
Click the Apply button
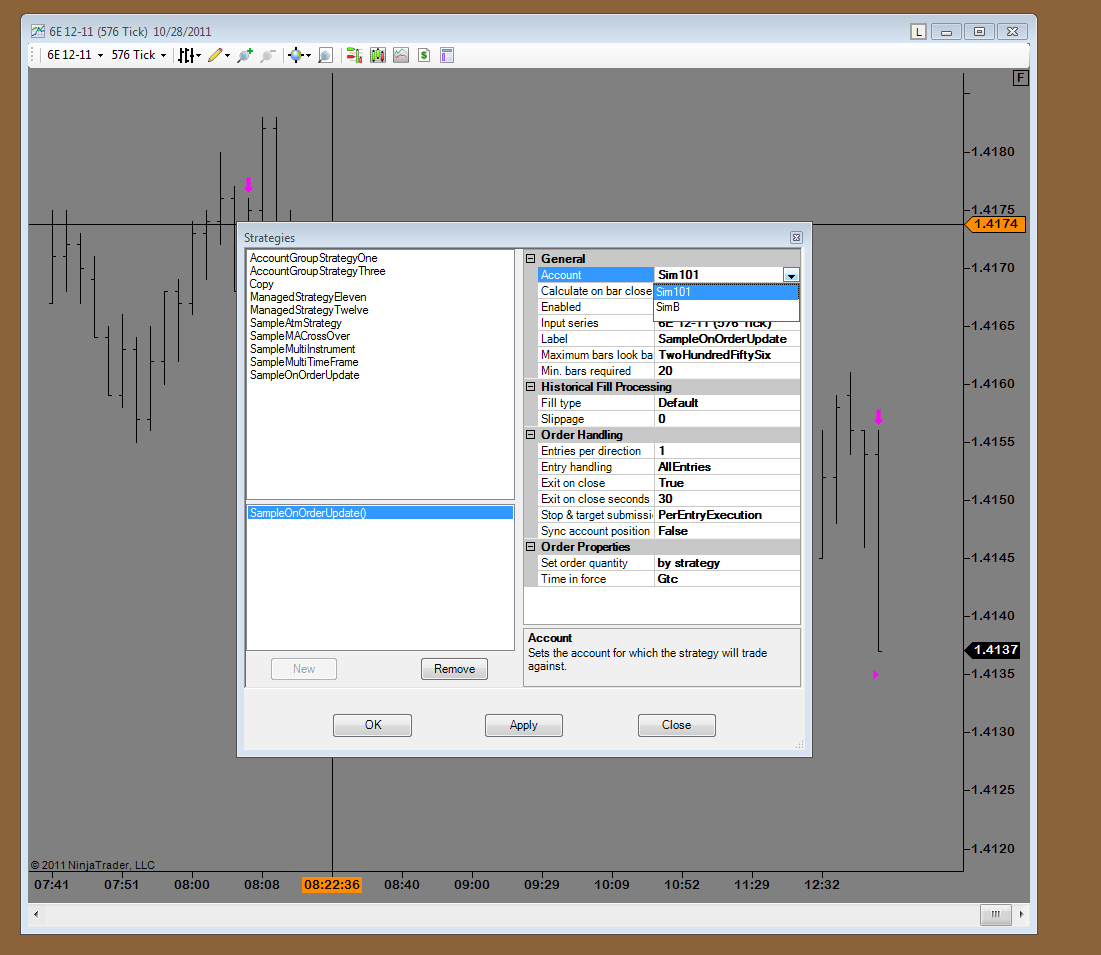[523, 725]
